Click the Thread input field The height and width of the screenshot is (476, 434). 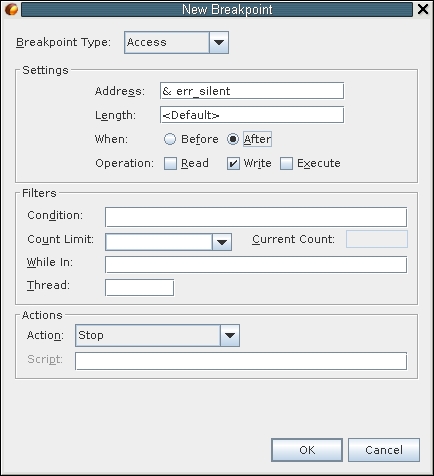click(139, 287)
